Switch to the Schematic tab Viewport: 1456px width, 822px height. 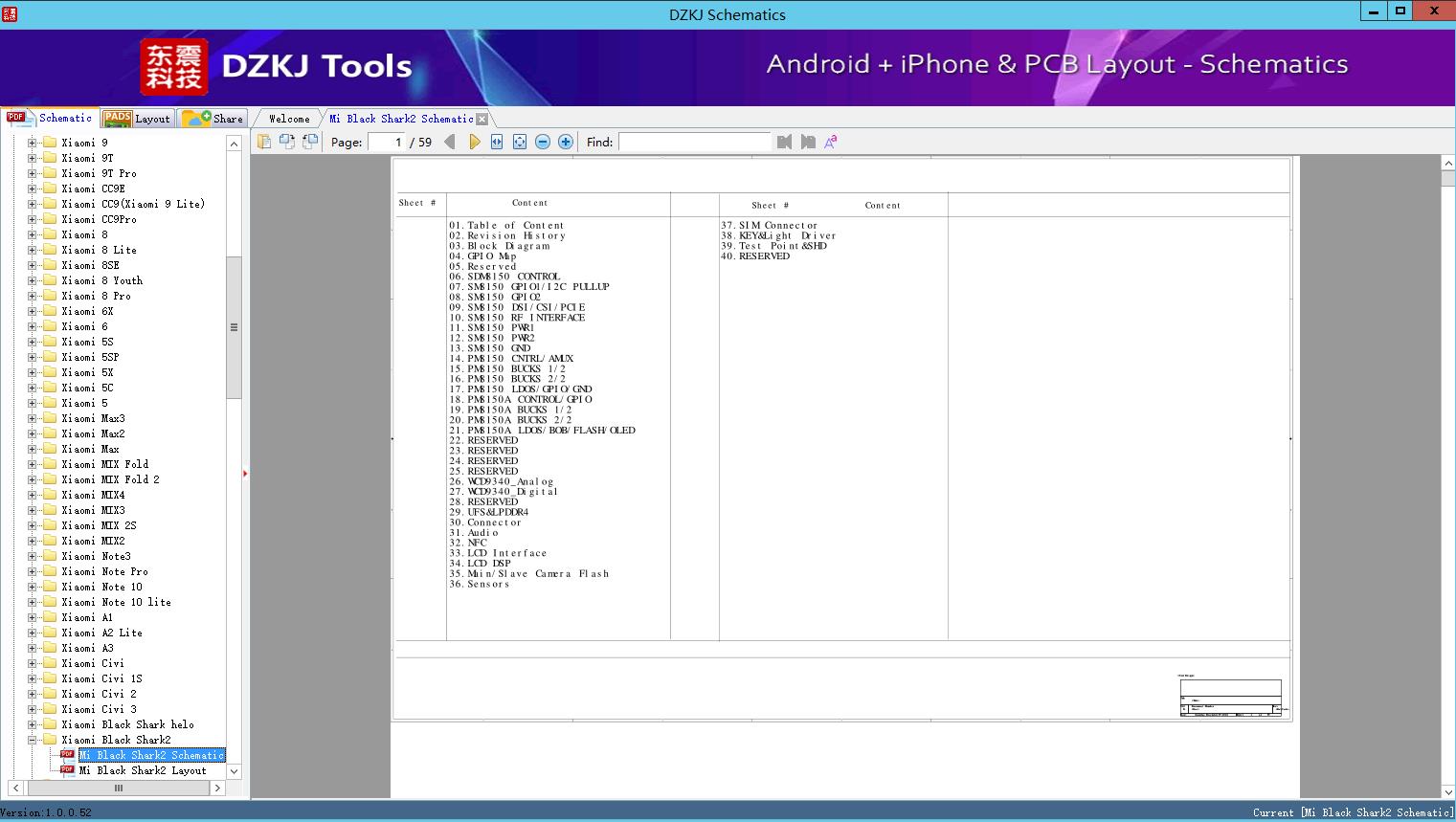tap(50, 118)
